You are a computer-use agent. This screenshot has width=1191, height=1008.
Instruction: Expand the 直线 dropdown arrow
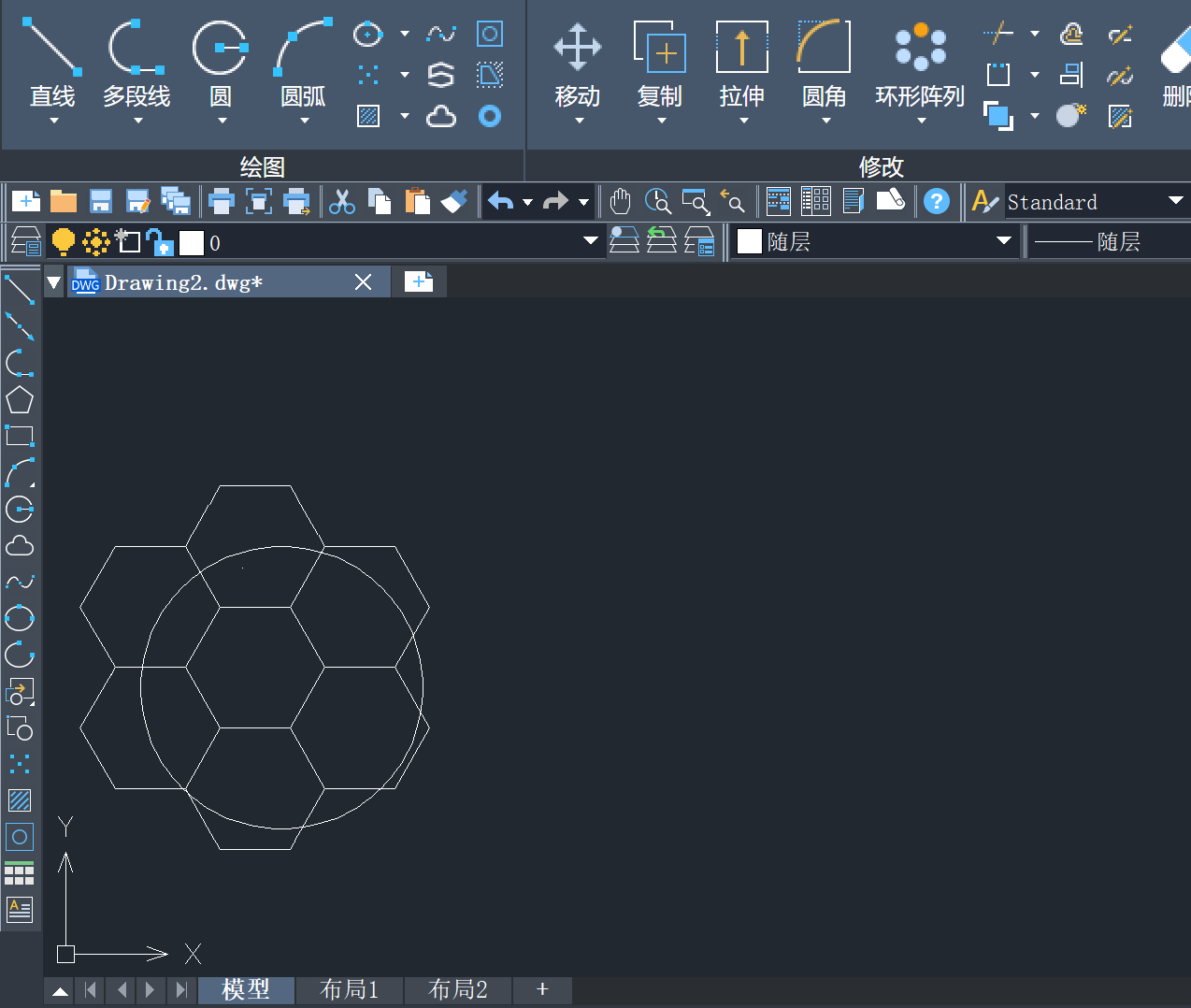(x=53, y=121)
